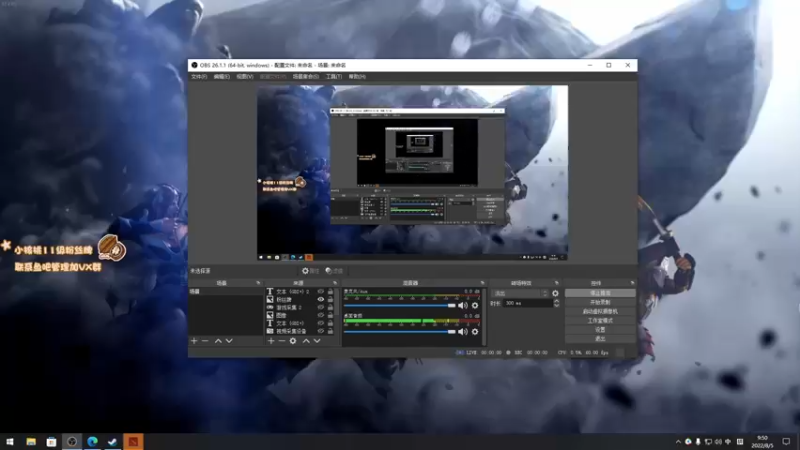Image resolution: width=800 pixels, height=450 pixels.
Task: Mute the 桌面音频 speaker icon
Action: [x=463, y=332]
